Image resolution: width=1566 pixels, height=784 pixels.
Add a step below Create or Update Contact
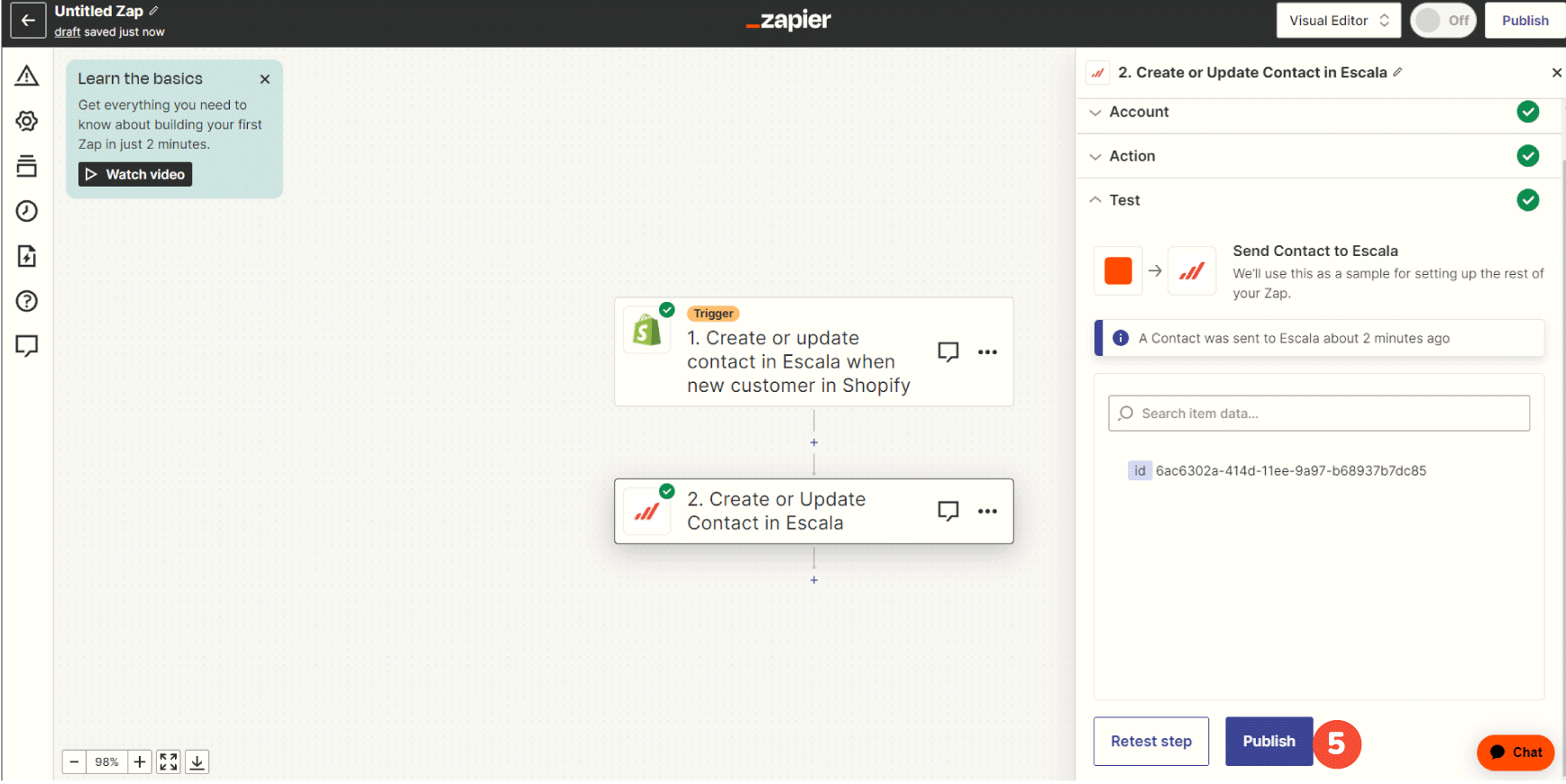814,580
